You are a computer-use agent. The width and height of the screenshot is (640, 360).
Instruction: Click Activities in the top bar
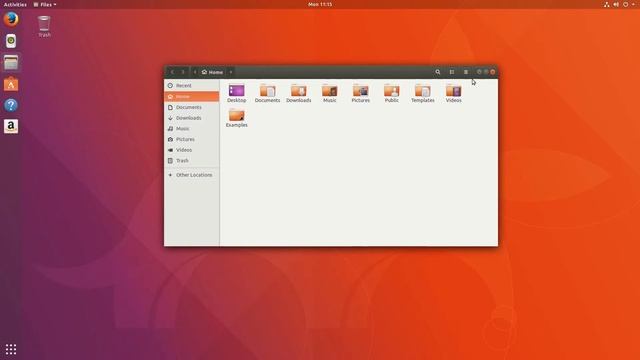click(15, 4)
